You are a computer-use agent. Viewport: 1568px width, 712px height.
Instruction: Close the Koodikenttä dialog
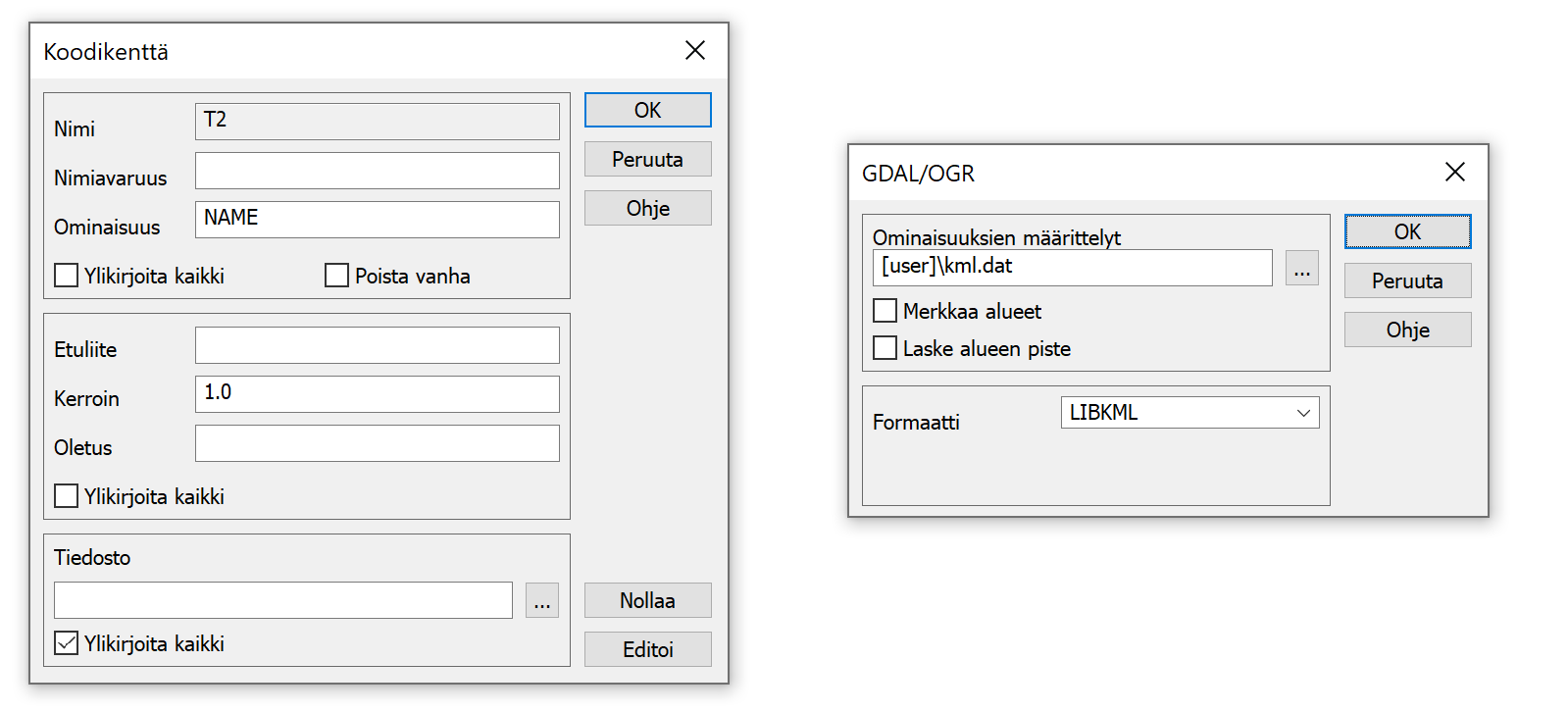[695, 50]
